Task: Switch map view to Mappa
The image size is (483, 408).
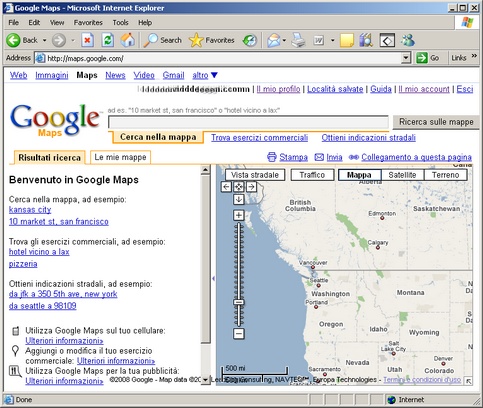Action: (x=359, y=175)
